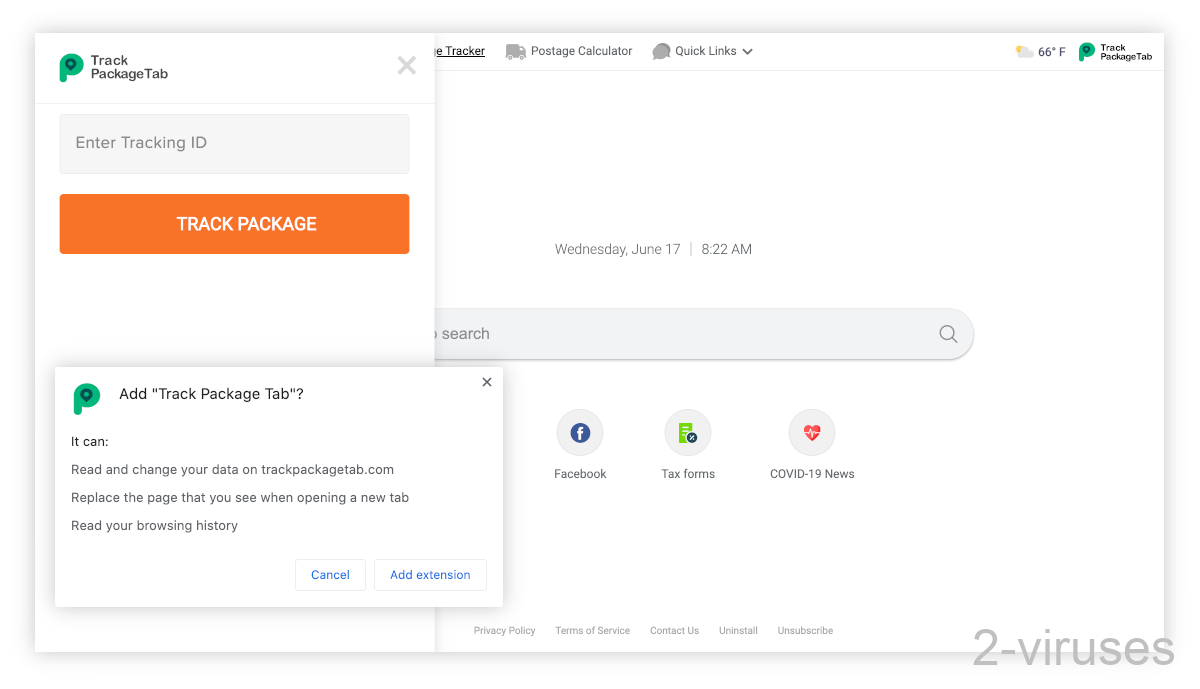
Task: Click inside the Enter Tracking ID field
Action: (x=234, y=143)
